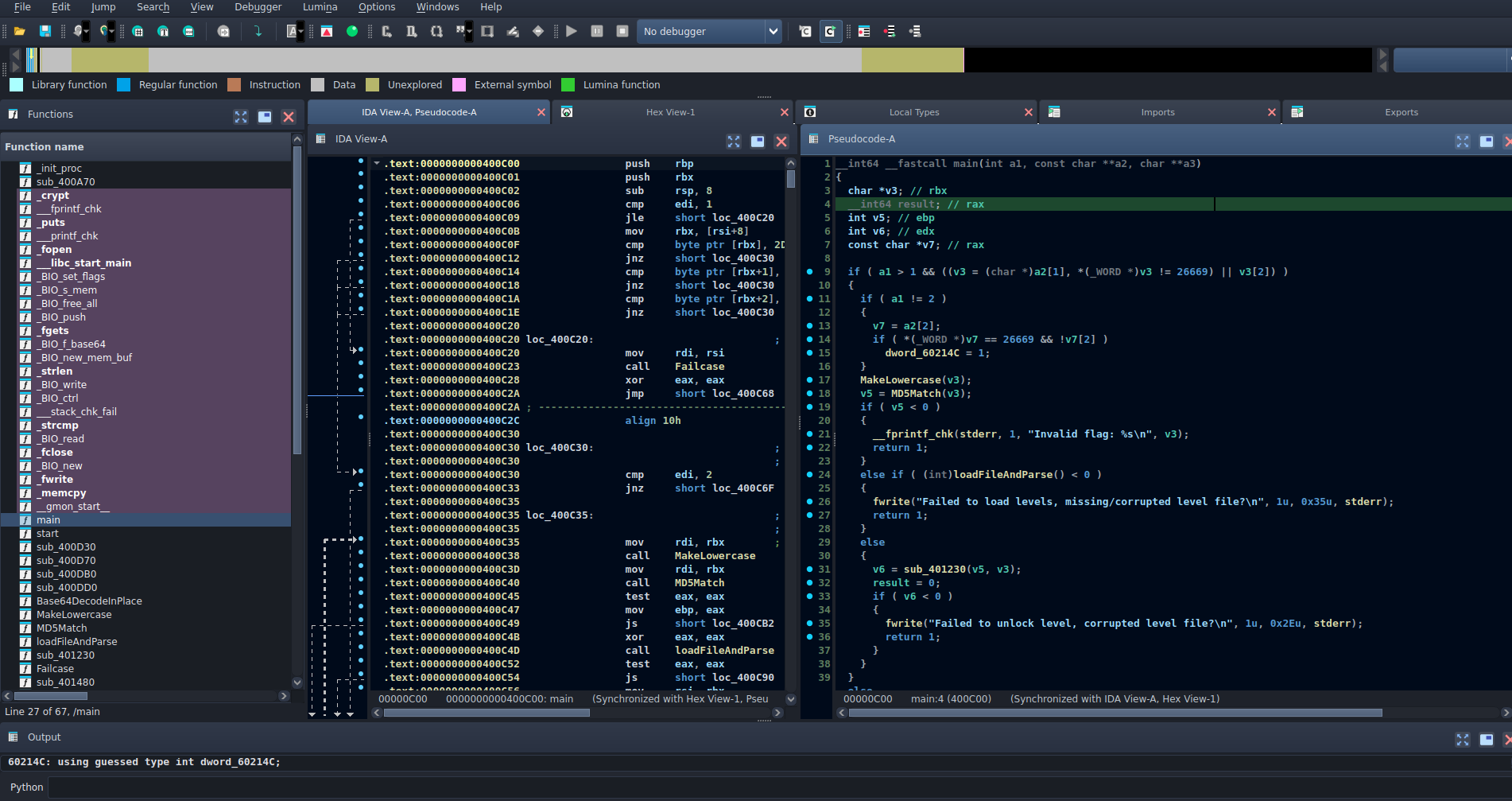Start the debugger process play button

[x=571, y=31]
